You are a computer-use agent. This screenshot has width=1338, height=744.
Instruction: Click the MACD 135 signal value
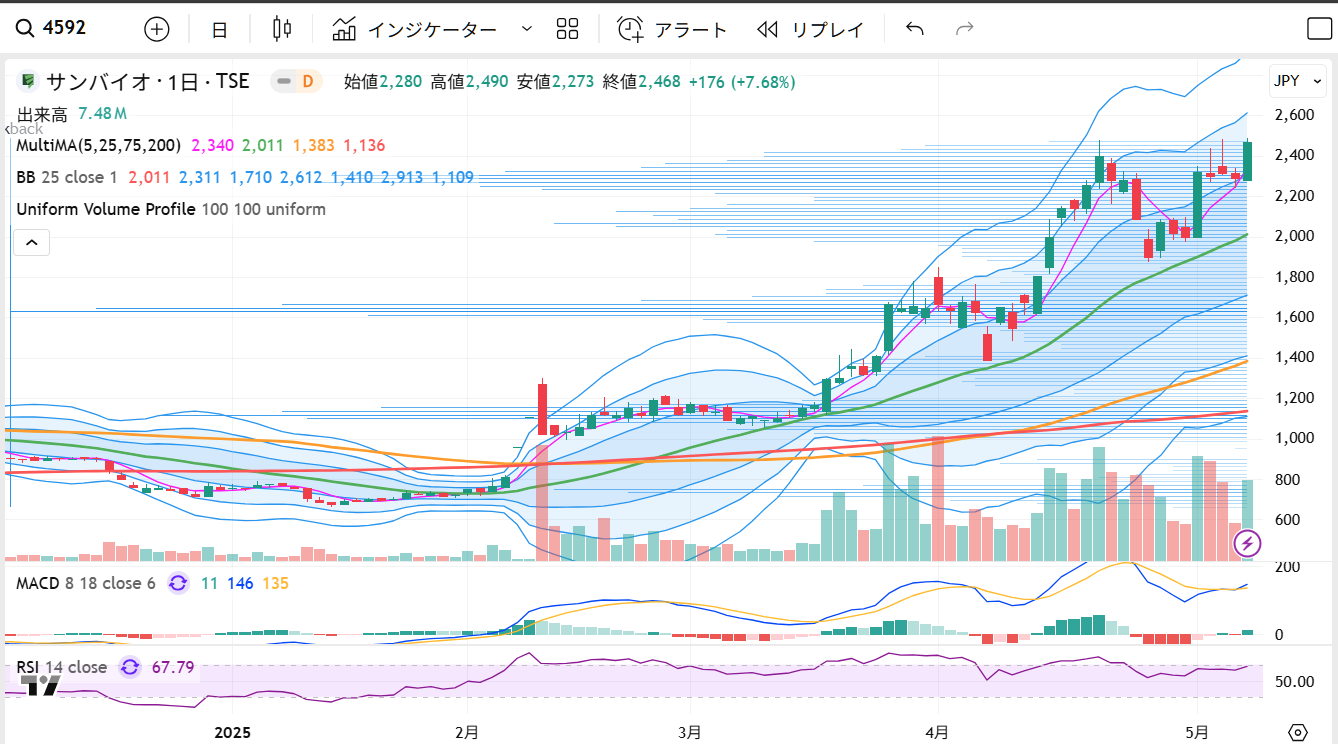tap(275, 583)
